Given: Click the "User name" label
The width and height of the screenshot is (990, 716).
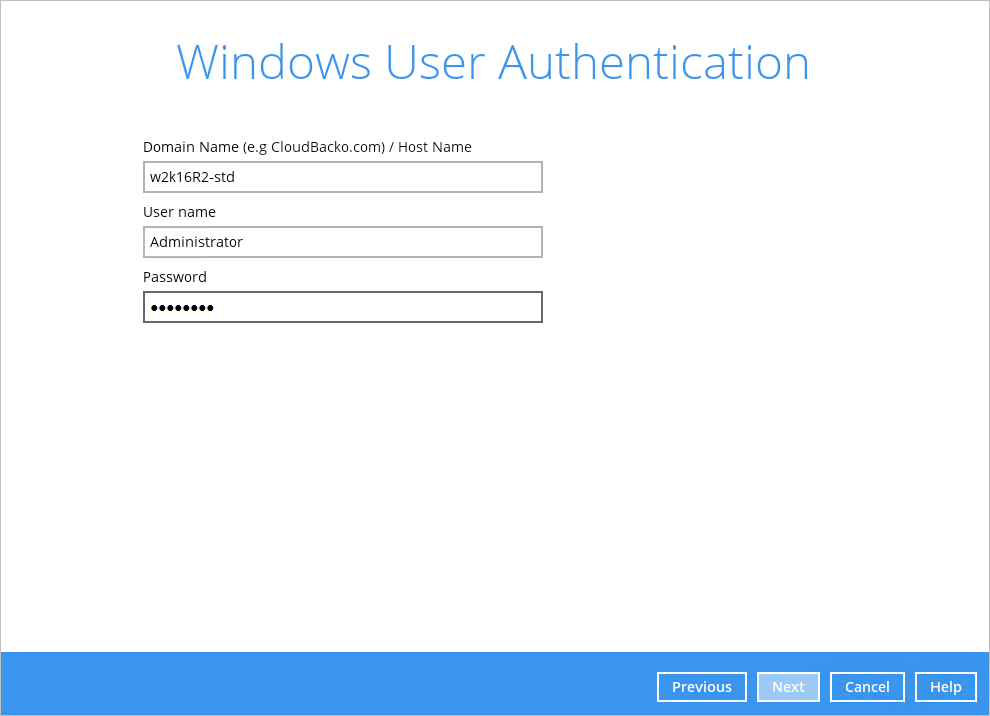Looking at the screenshot, I should [179, 212].
